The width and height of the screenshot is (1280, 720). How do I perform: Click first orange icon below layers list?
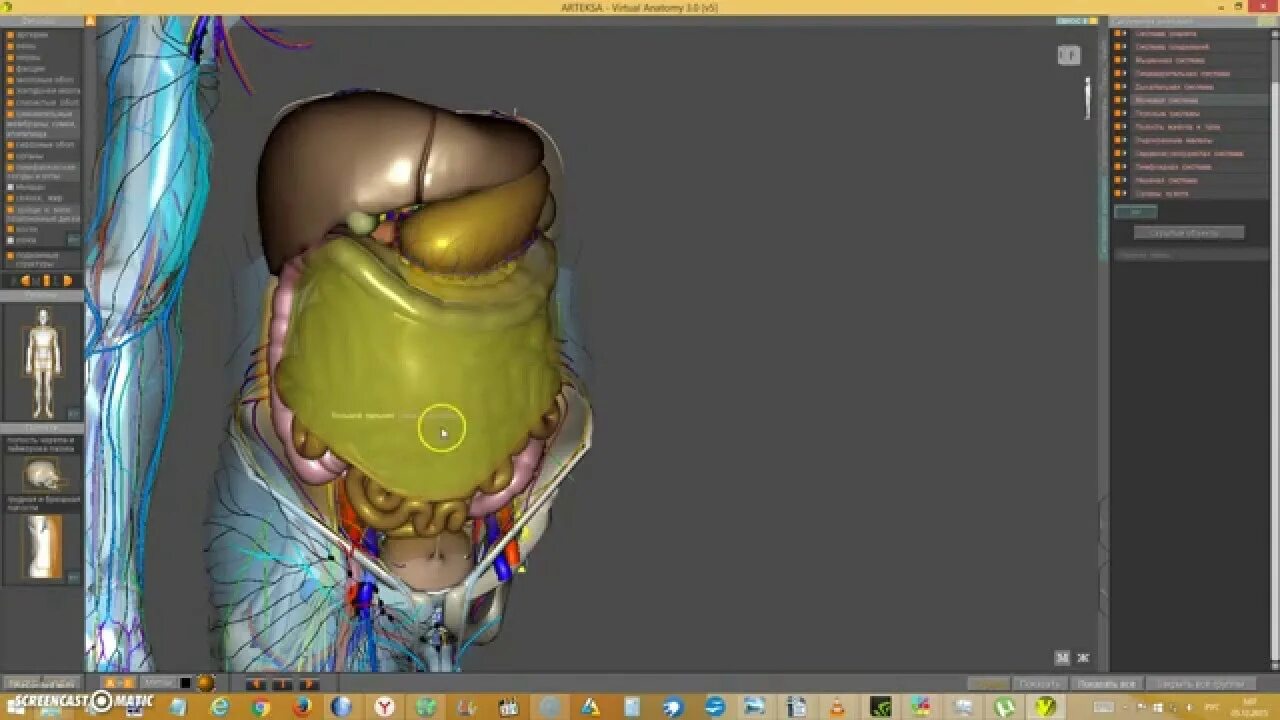26,280
